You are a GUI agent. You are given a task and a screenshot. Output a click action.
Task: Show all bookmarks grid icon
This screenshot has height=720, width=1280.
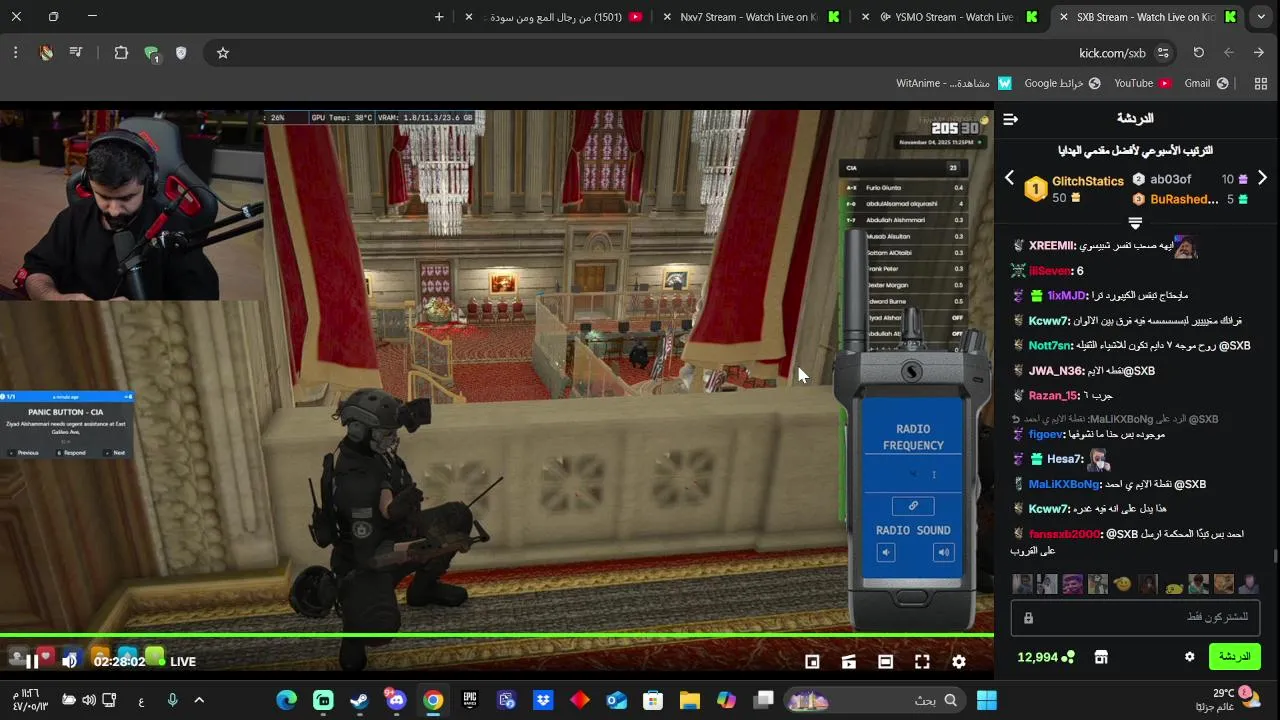(1260, 83)
